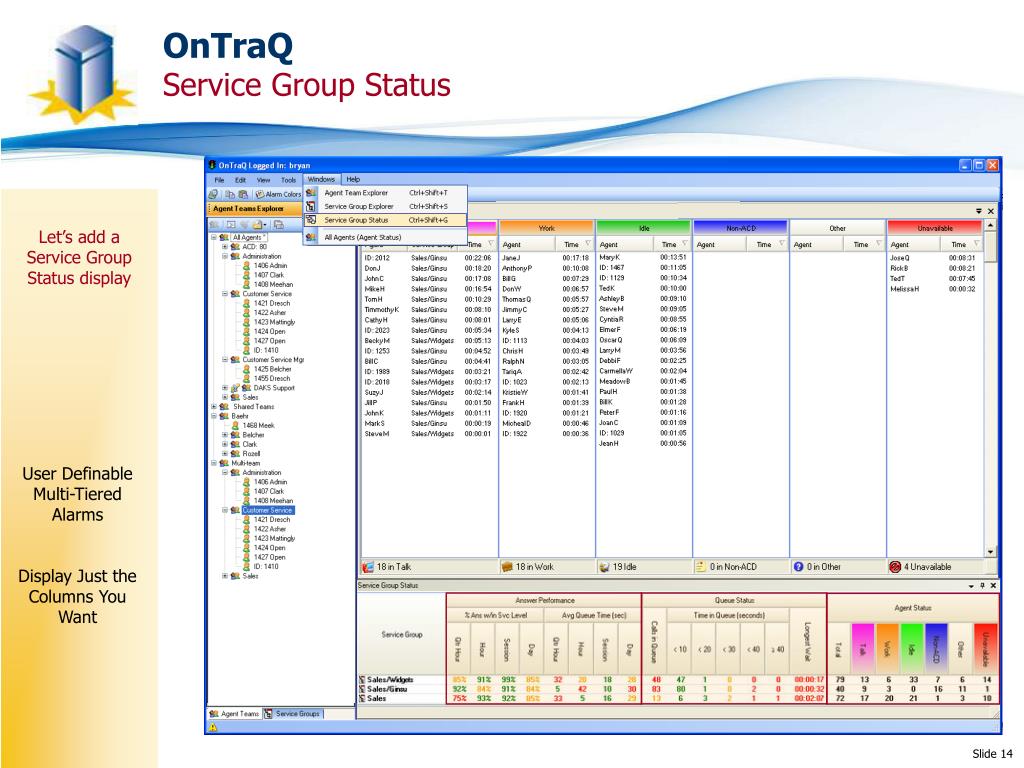Click the folder dropdown icon in explorer toolbar
The image size is (1024, 768).
point(261,225)
